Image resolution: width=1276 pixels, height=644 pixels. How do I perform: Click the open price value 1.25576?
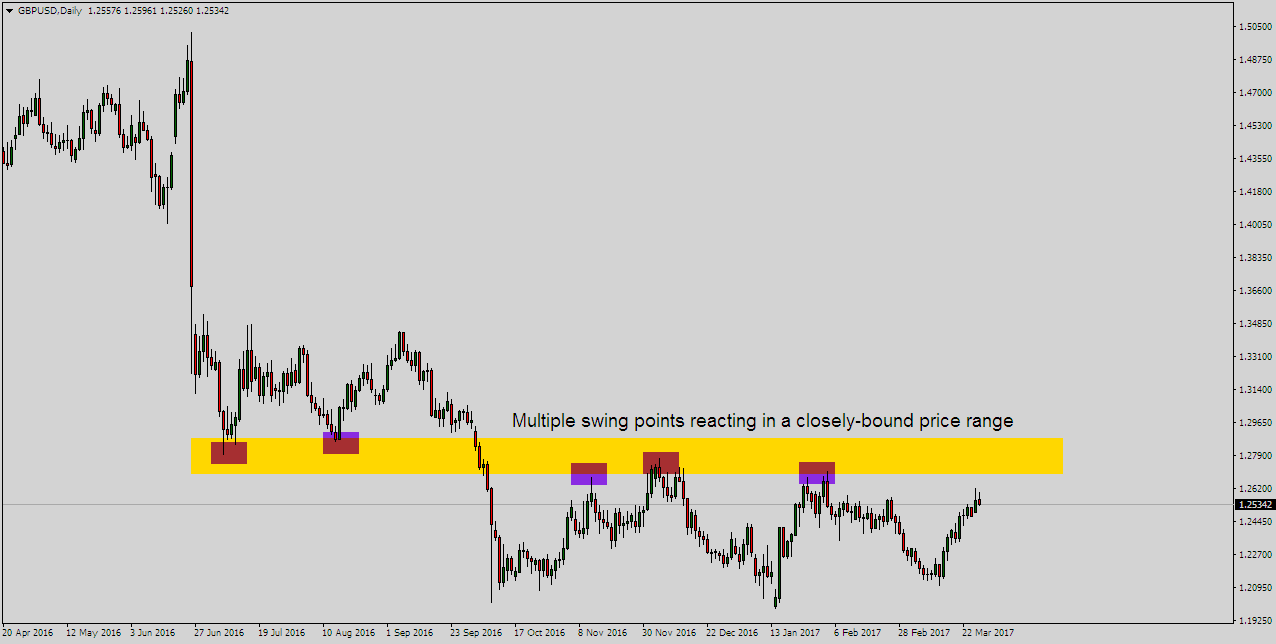105,10
